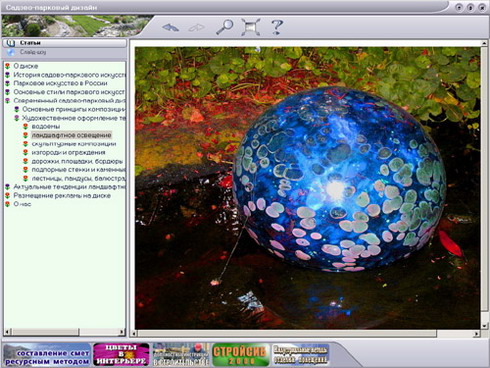The width and height of the screenshot is (490, 368).
Task: Click the back arrow navigation icon
Action: [x=170, y=27]
